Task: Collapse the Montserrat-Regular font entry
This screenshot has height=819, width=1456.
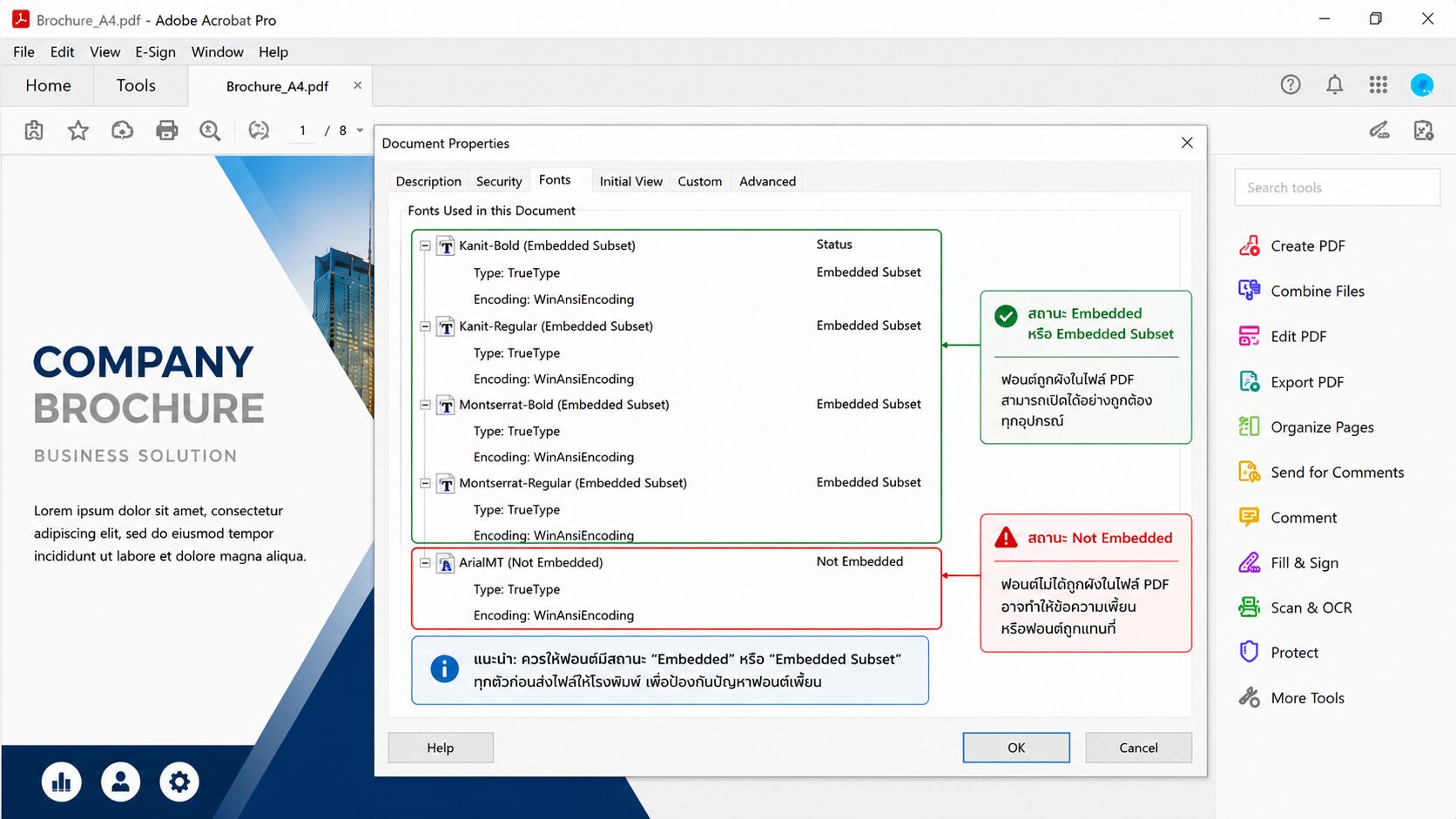Action: point(425,483)
